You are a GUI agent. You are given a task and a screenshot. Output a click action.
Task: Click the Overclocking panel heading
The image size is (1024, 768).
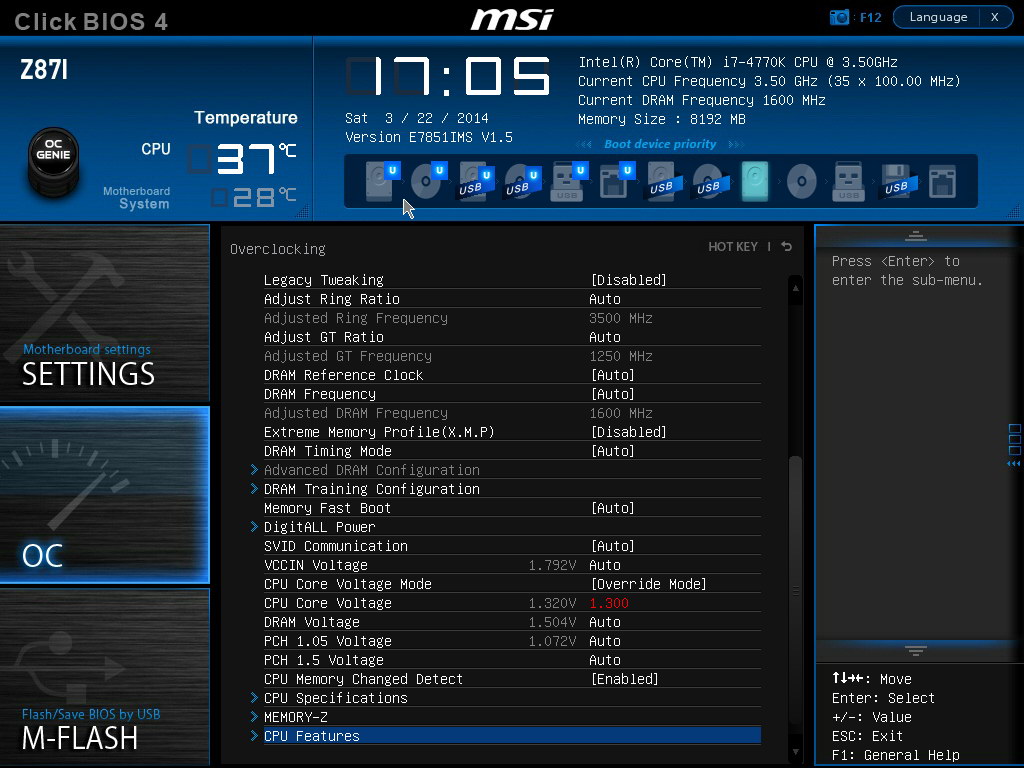point(278,249)
